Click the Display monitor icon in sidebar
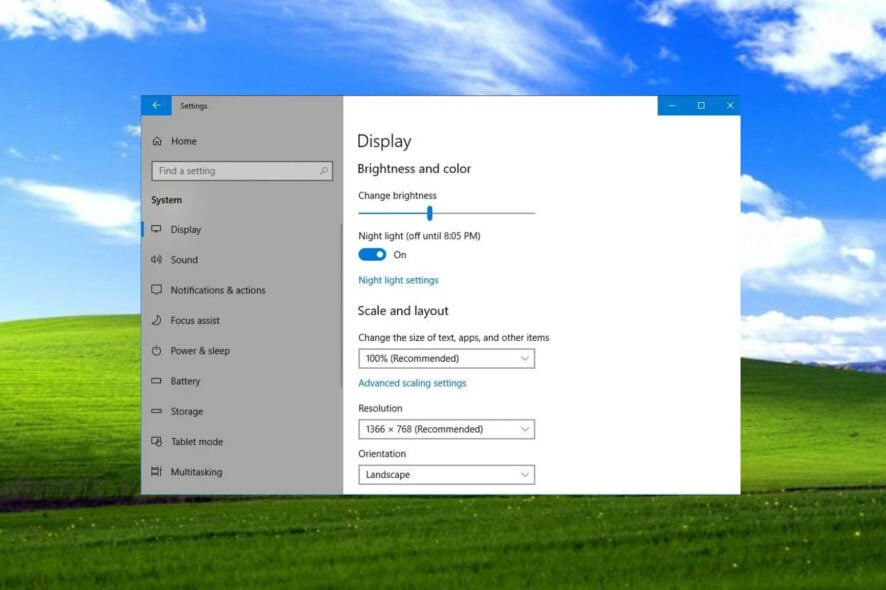This screenshot has height=590, width=886. click(x=157, y=229)
